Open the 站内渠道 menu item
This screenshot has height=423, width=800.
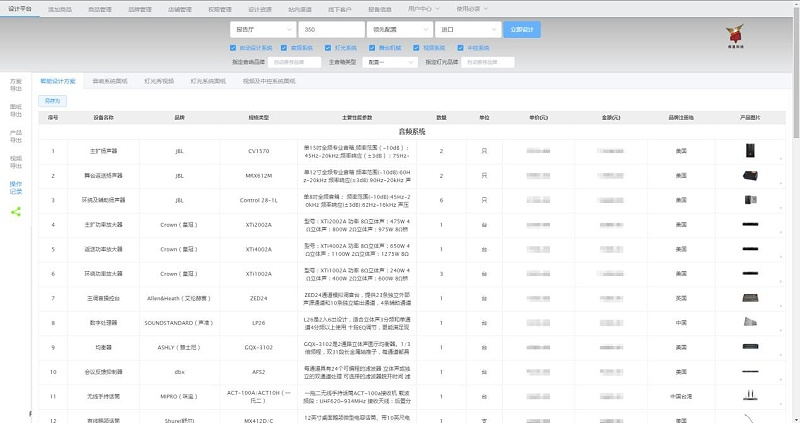click(x=299, y=9)
